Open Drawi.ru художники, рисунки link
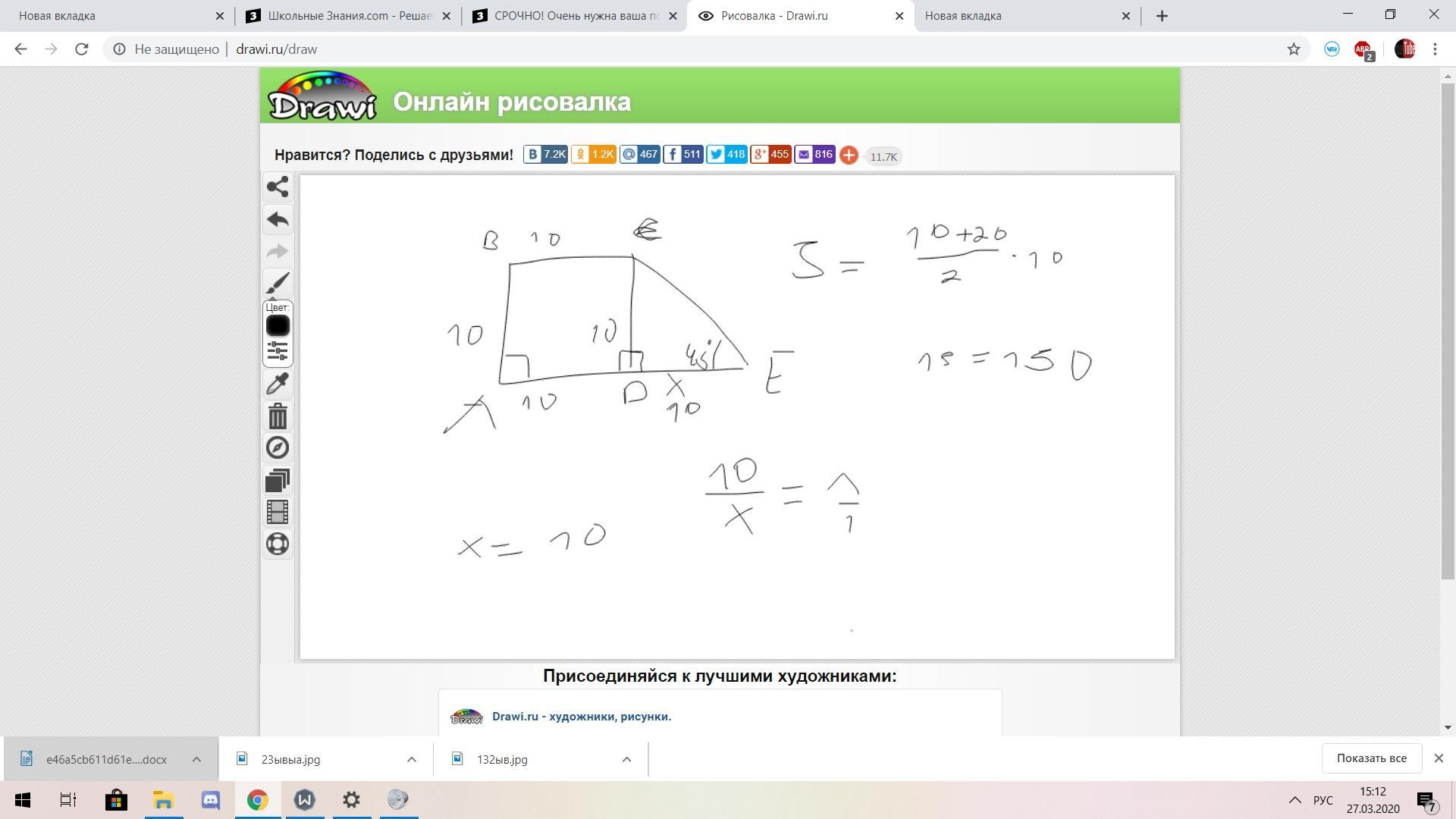 (581, 717)
